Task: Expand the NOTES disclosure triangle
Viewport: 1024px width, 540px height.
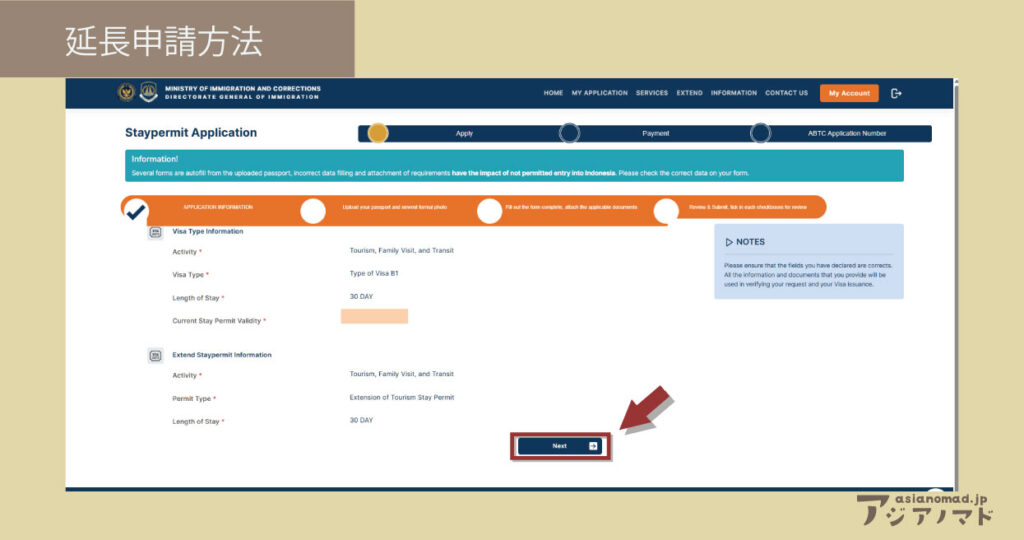Action: (x=729, y=242)
